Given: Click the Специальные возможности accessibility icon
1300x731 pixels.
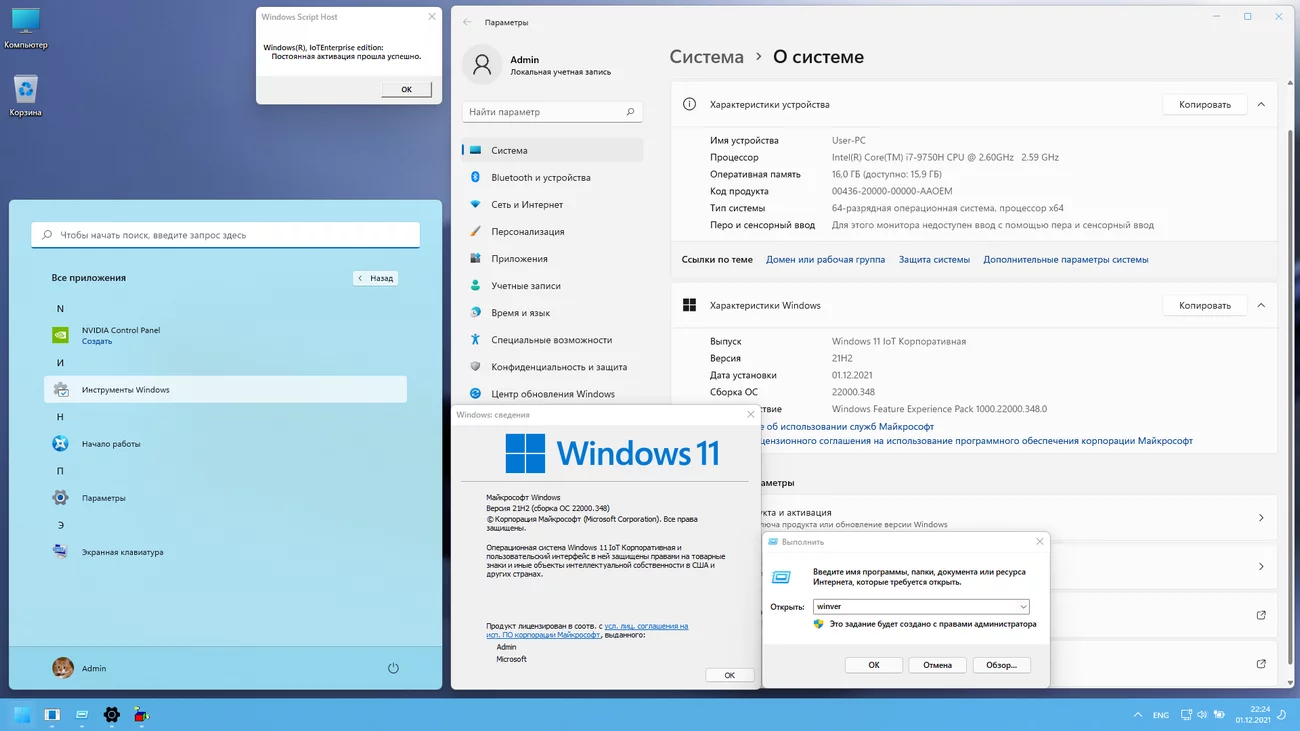Looking at the screenshot, I should pos(476,339).
